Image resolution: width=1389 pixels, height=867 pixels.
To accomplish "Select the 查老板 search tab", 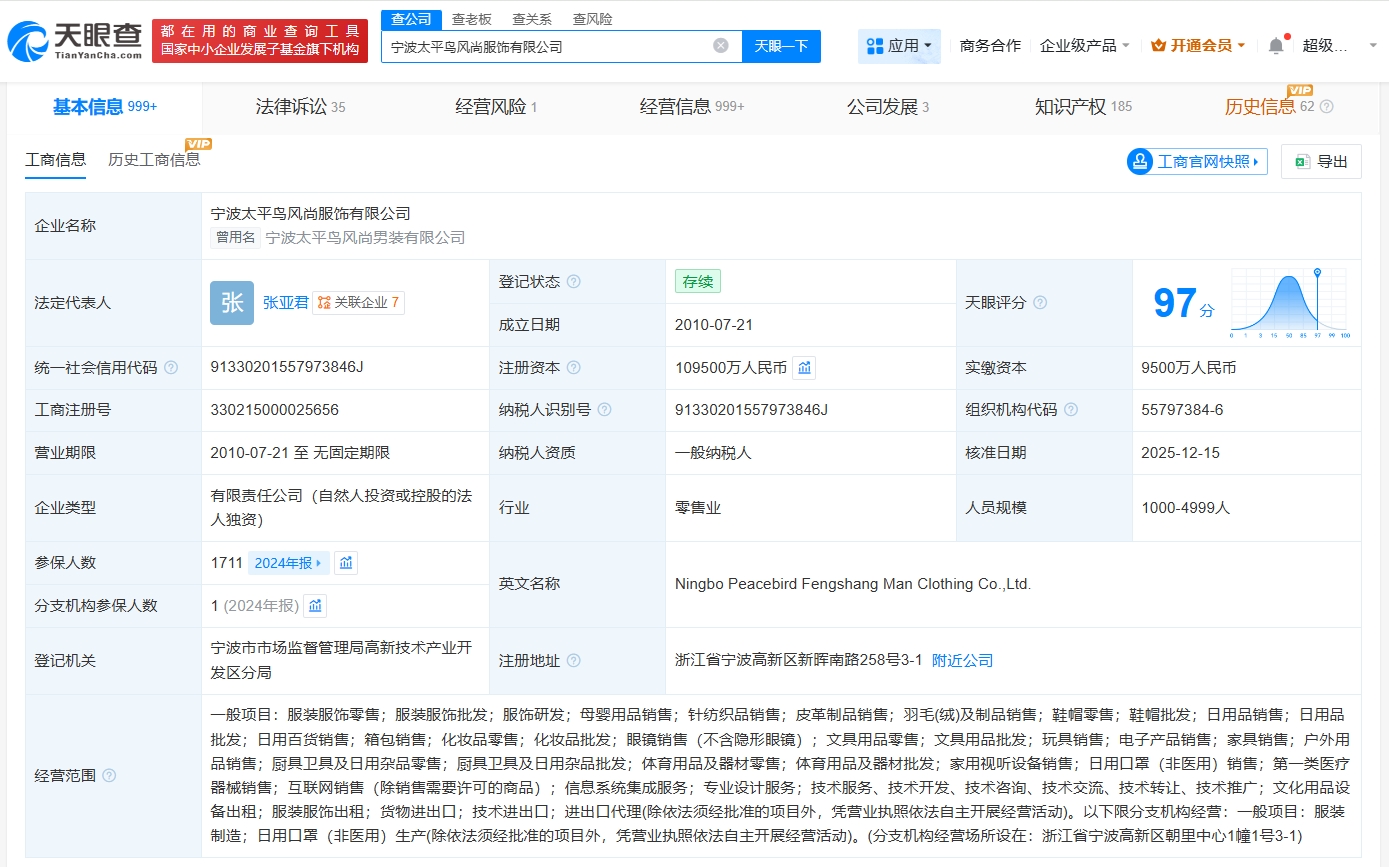I will (471, 19).
